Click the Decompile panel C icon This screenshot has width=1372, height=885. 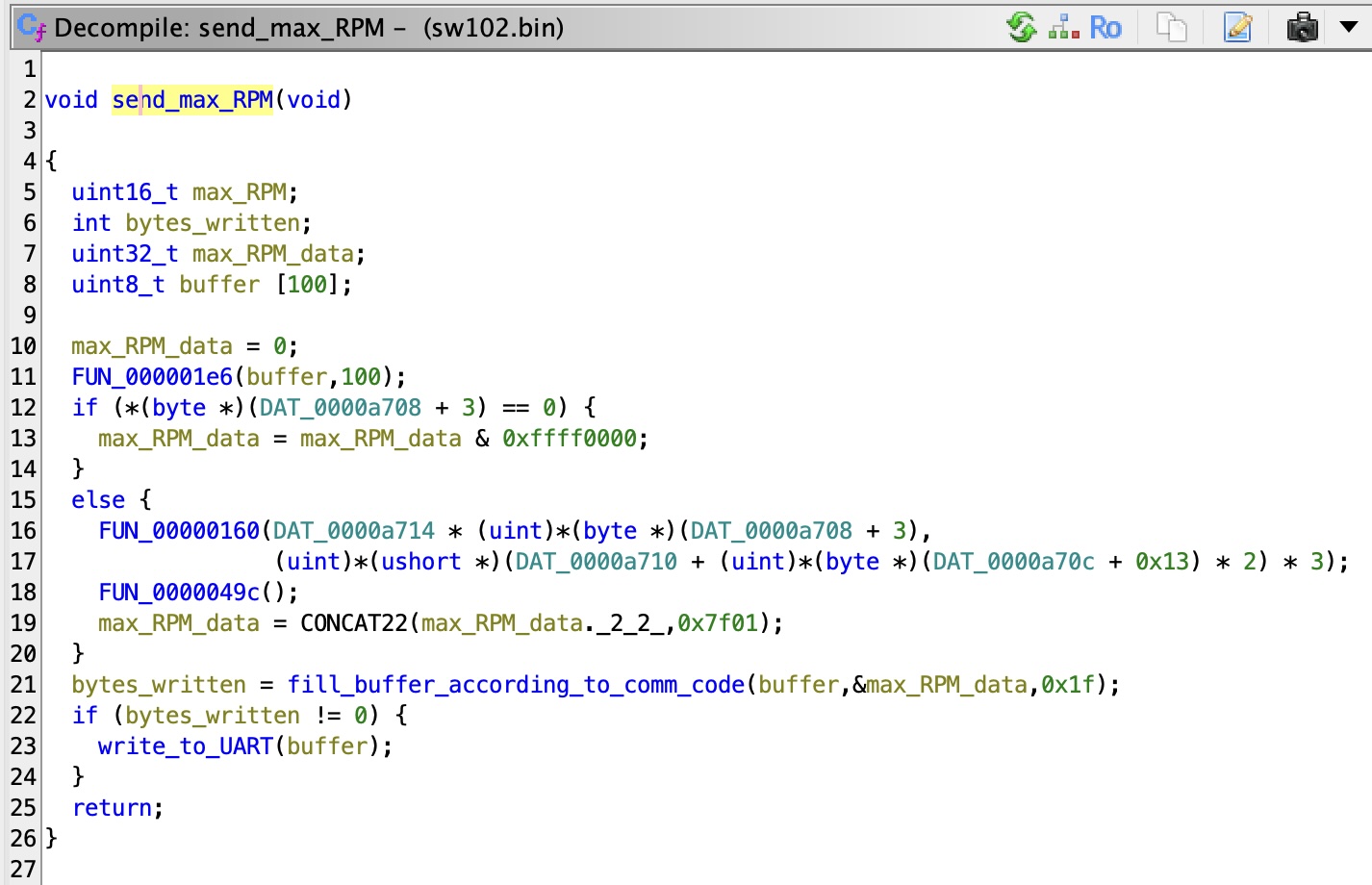click(x=31, y=28)
